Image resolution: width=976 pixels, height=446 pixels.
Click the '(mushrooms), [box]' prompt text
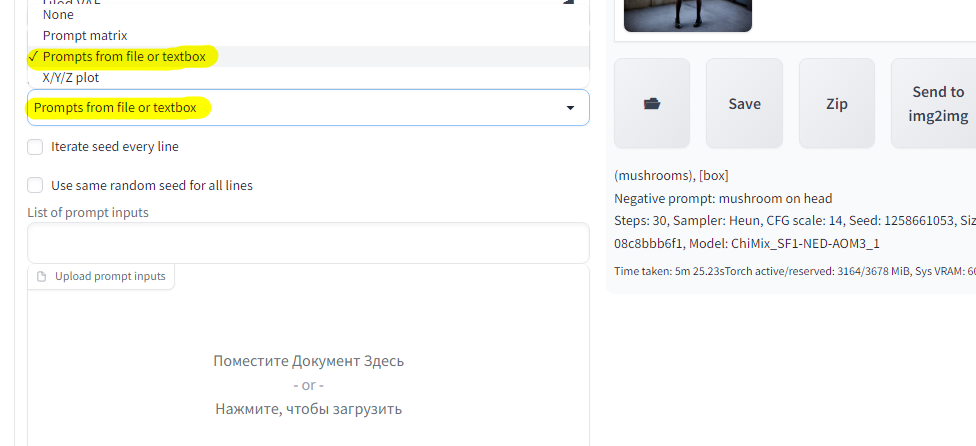tap(671, 175)
